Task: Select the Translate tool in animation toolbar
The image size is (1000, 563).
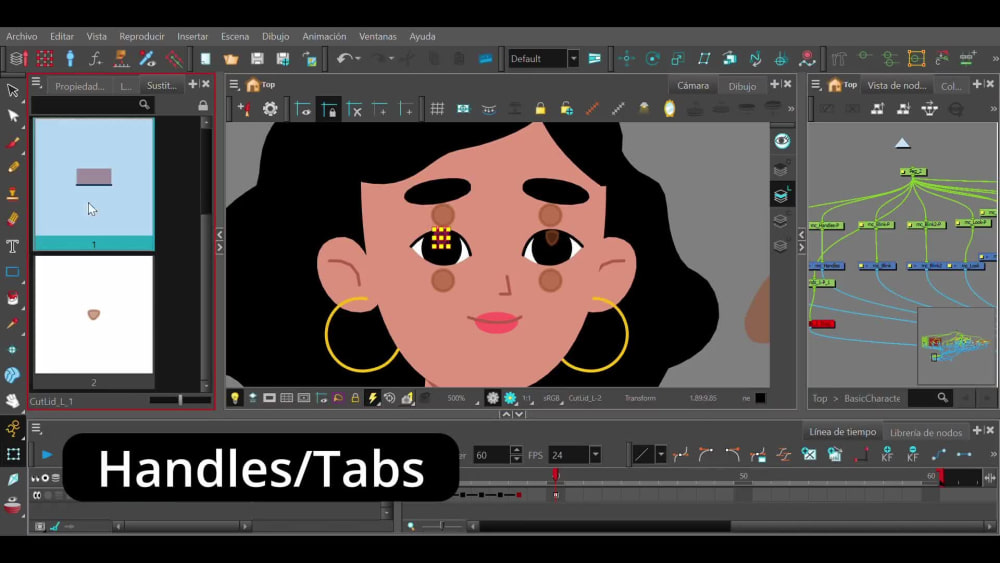Action: coord(627,59)
